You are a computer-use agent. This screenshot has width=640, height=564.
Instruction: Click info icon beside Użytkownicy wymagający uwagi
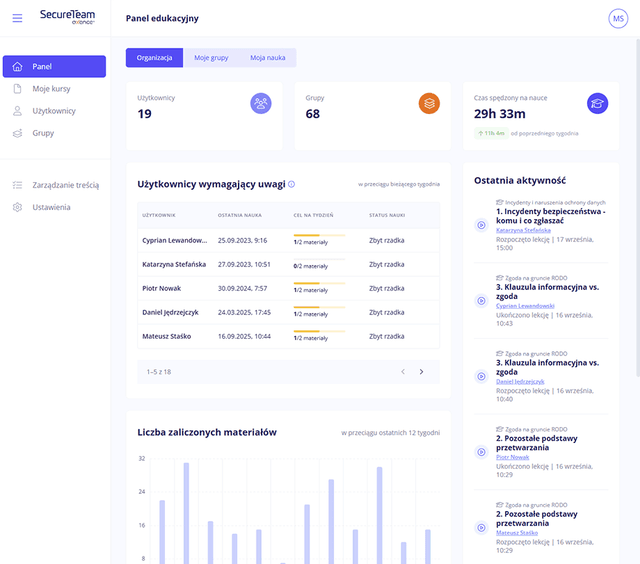(x=291, y=184)
